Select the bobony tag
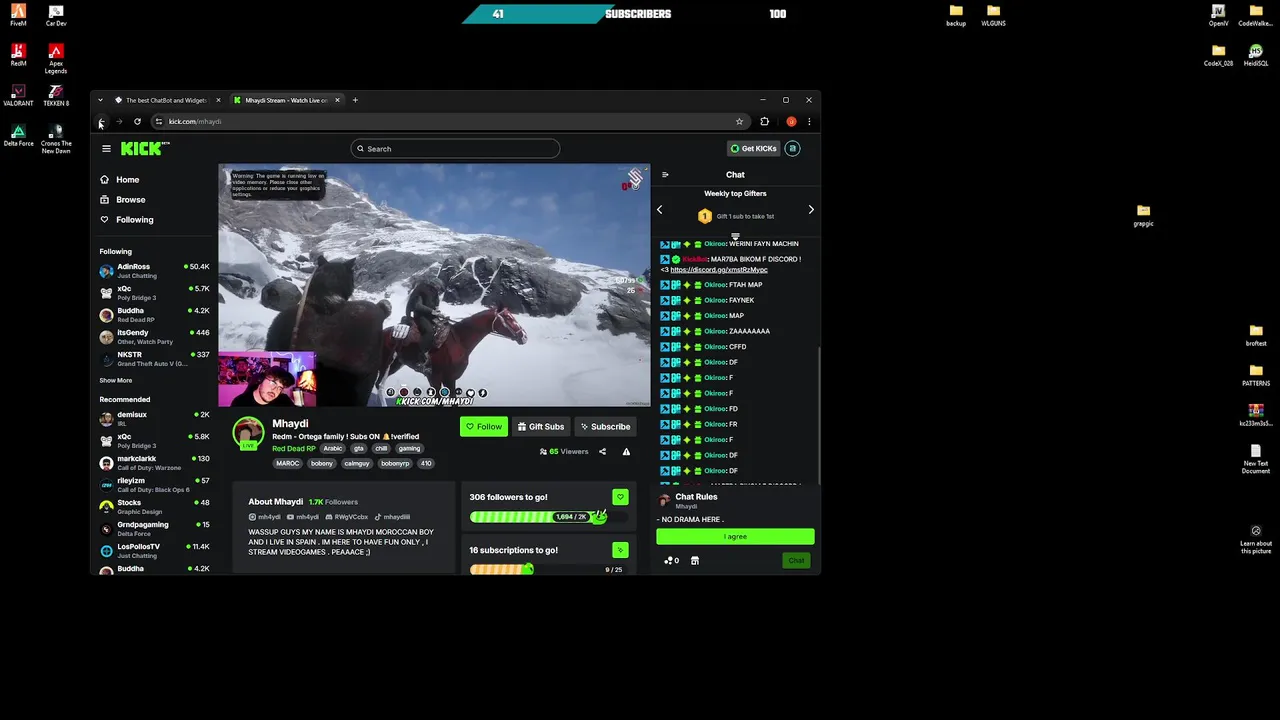 click(x=321, y=464)
